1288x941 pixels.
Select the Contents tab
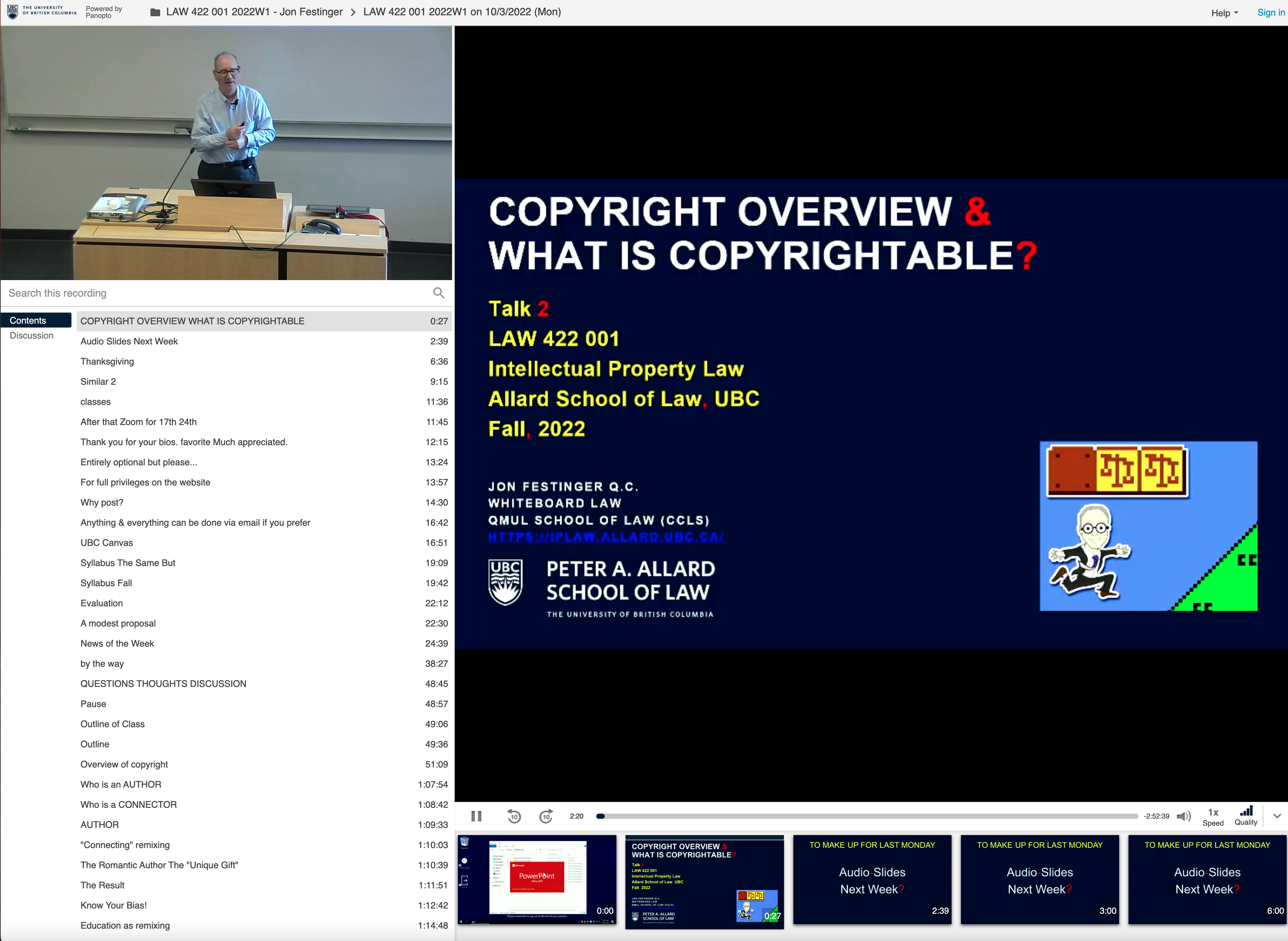tap(36, 321)
